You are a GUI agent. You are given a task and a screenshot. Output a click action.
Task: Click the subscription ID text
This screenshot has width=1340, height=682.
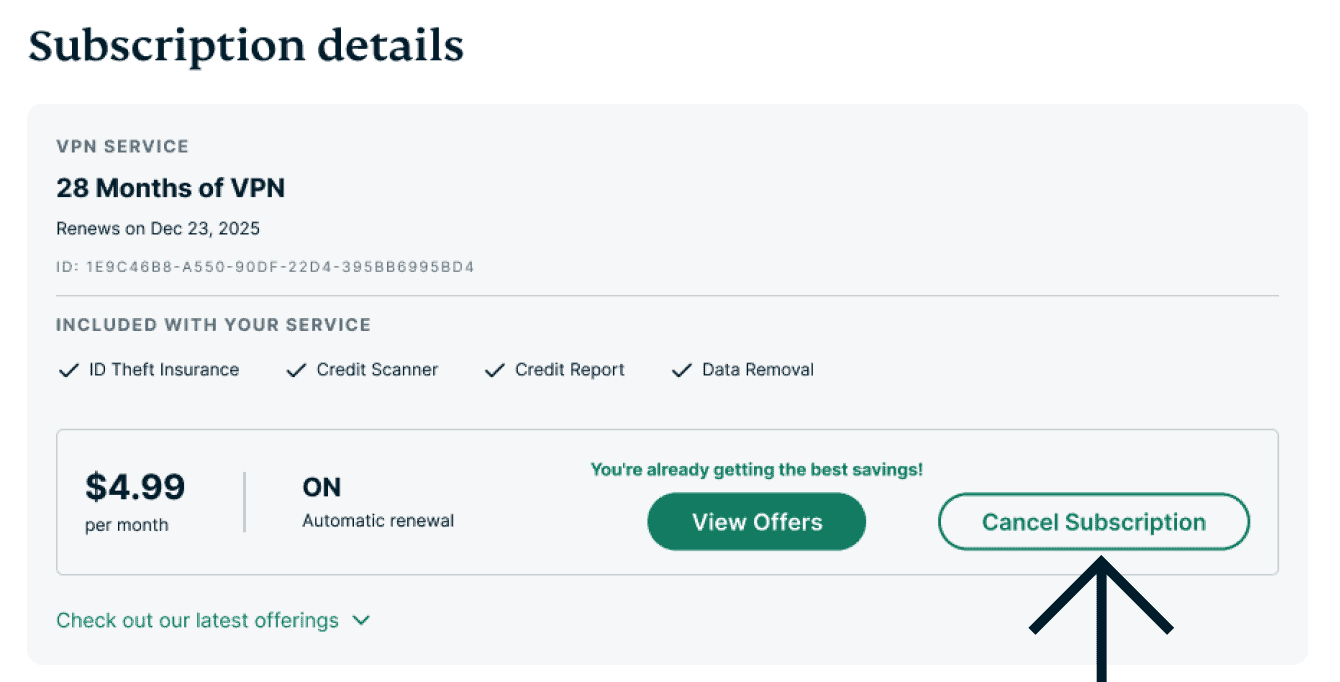click(265, 267)
